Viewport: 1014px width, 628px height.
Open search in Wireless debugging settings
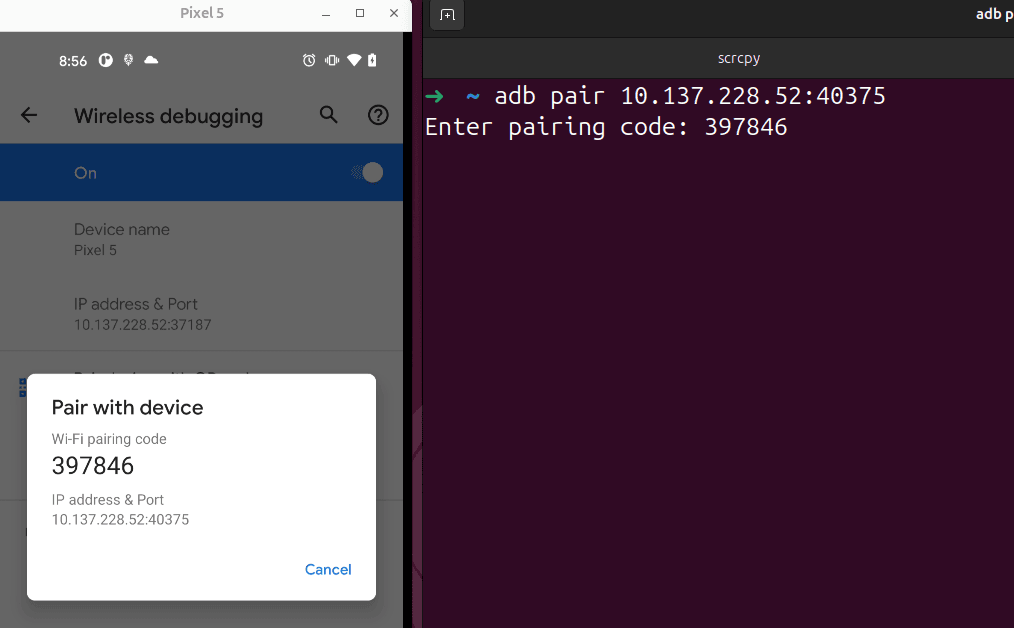click(329, 114)
